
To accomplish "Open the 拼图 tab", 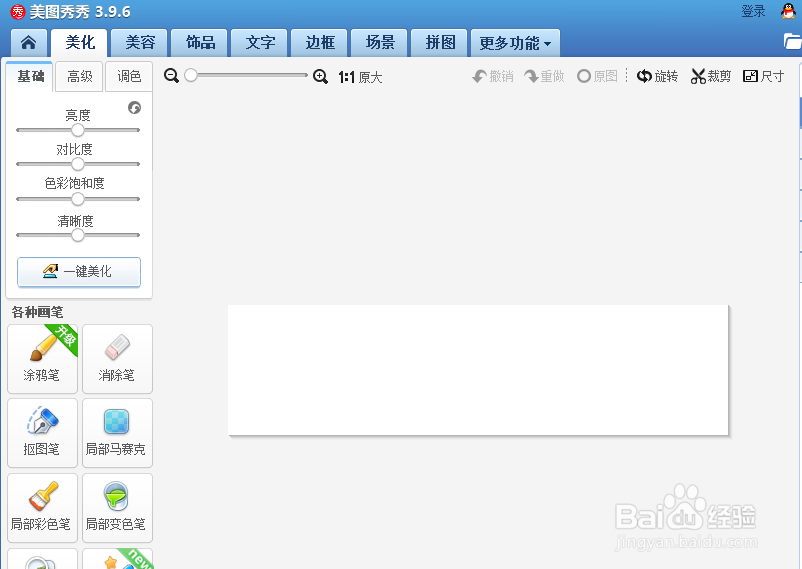I will pos(440,42).
